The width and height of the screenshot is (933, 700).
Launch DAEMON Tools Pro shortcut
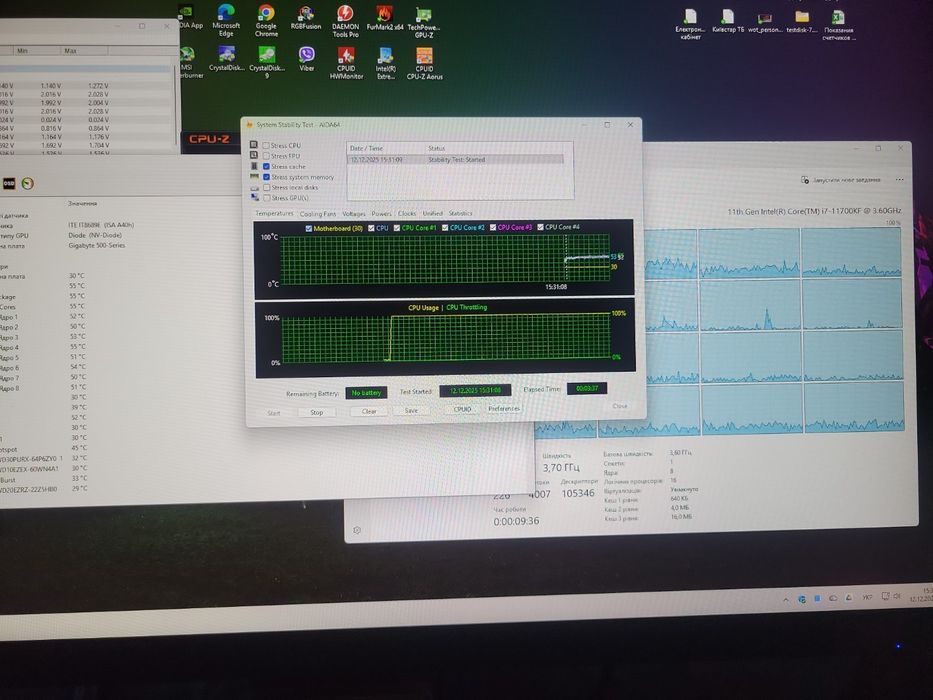pyautogui.click(x=345, y=21)
